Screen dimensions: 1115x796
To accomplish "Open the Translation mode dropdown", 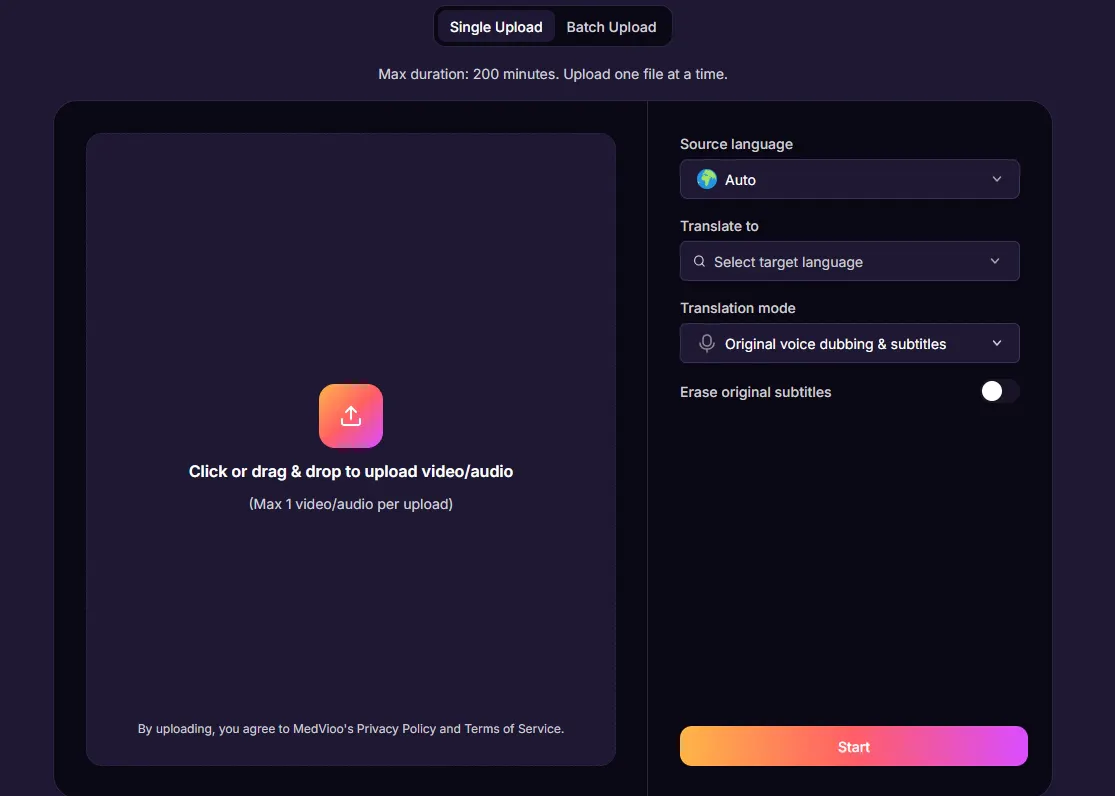I will click(850, 344).
